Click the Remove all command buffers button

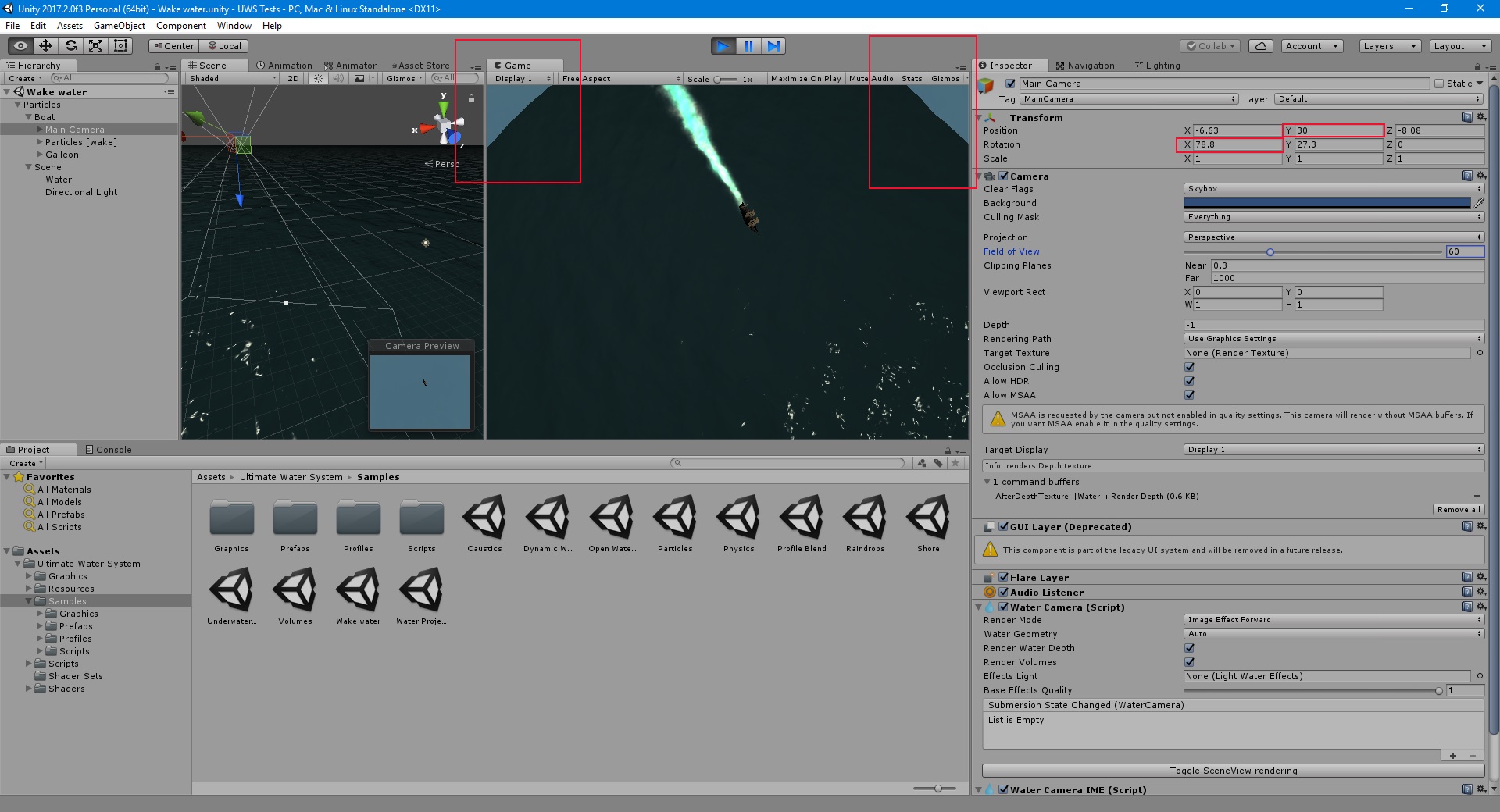(1458, 509)
